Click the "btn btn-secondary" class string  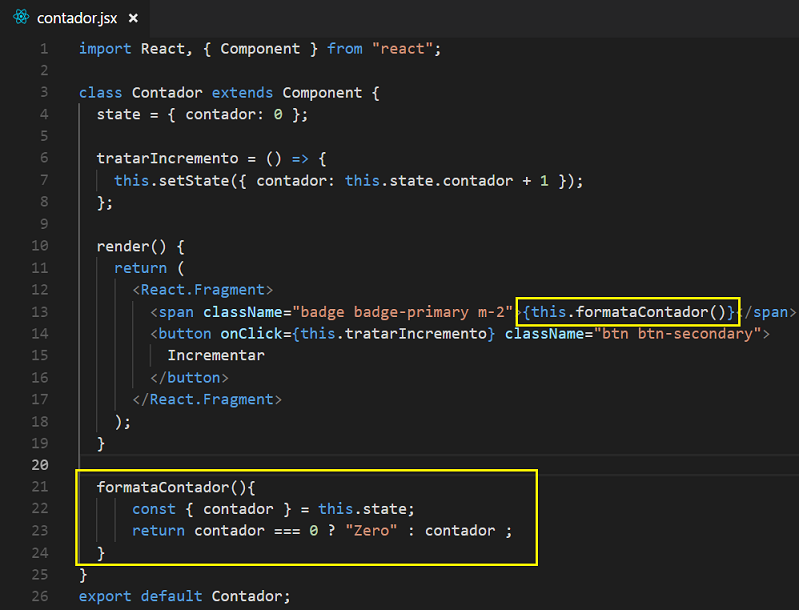pos(677,334)
